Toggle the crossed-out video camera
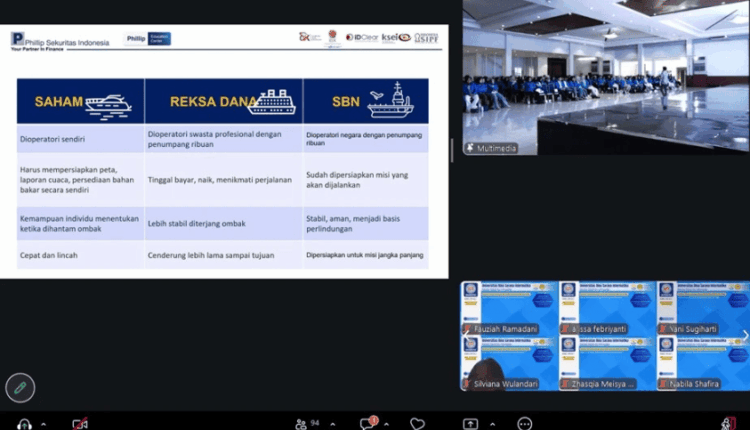The height and width of the screenshot is (430, 750). point(80,424)
